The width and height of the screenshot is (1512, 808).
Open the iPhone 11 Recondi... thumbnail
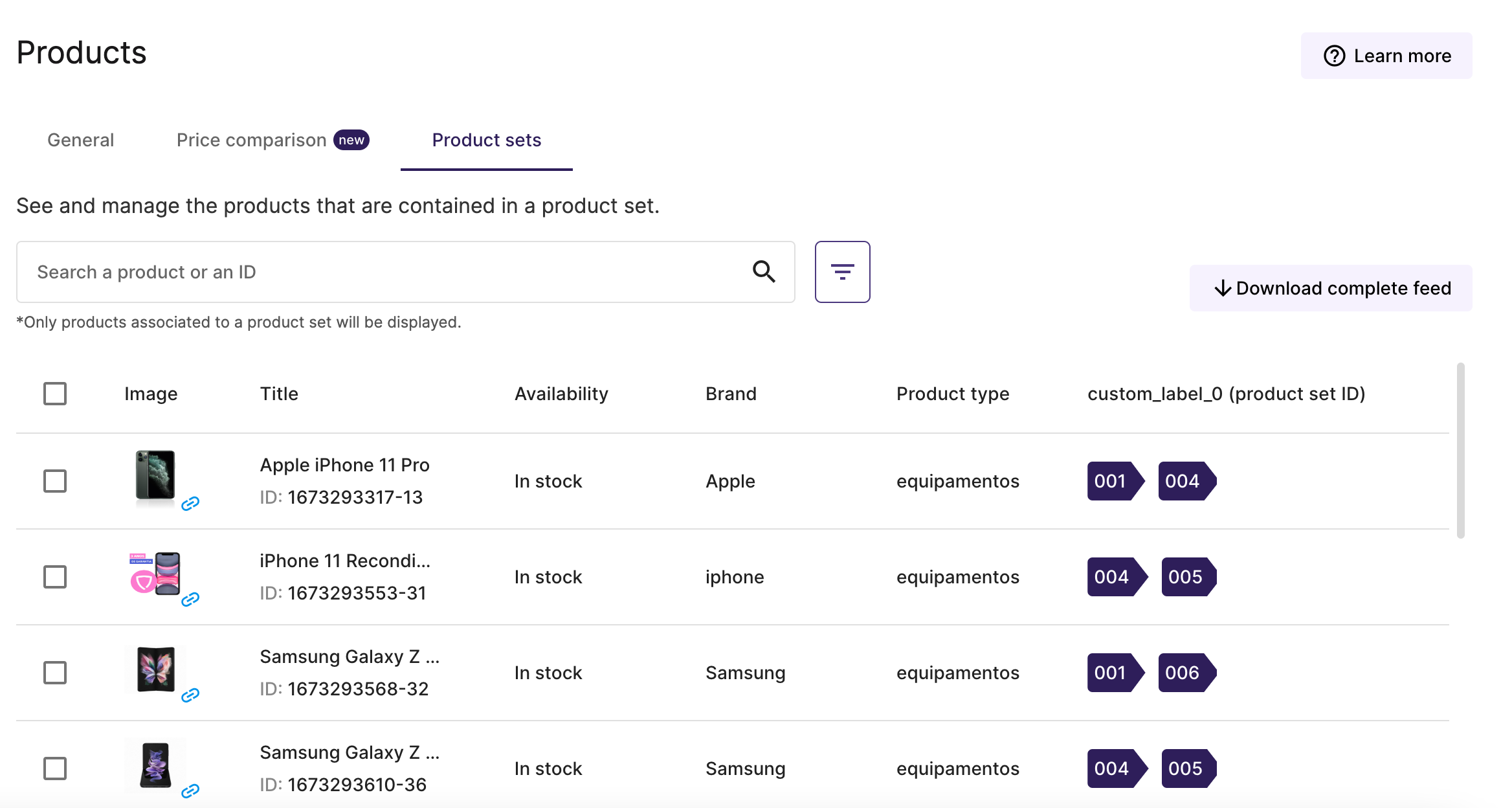click(x=155, y=573)
